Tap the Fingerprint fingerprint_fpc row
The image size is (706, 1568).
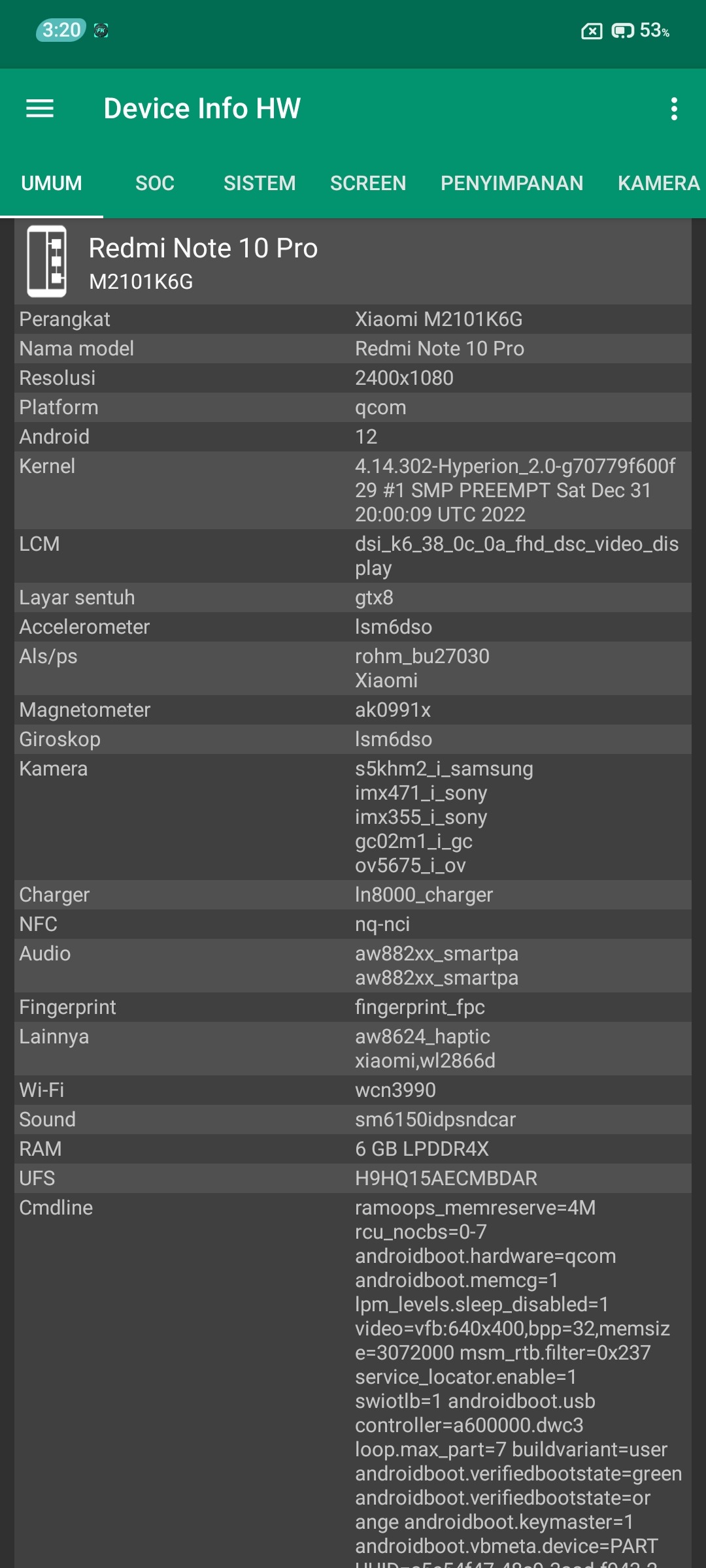pyautogui.click(x=353, y=1007)
